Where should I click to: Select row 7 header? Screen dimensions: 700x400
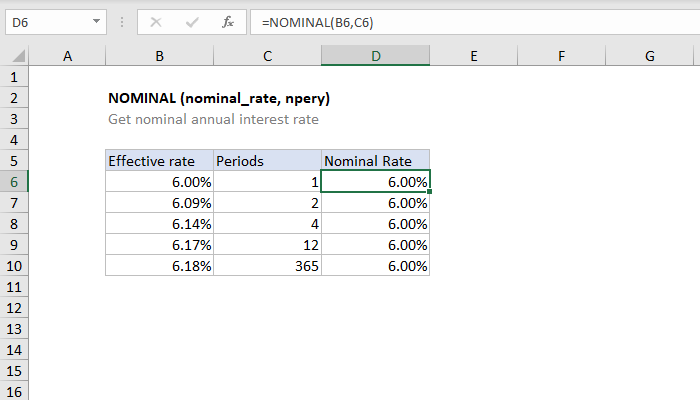[x=14, y=203]
